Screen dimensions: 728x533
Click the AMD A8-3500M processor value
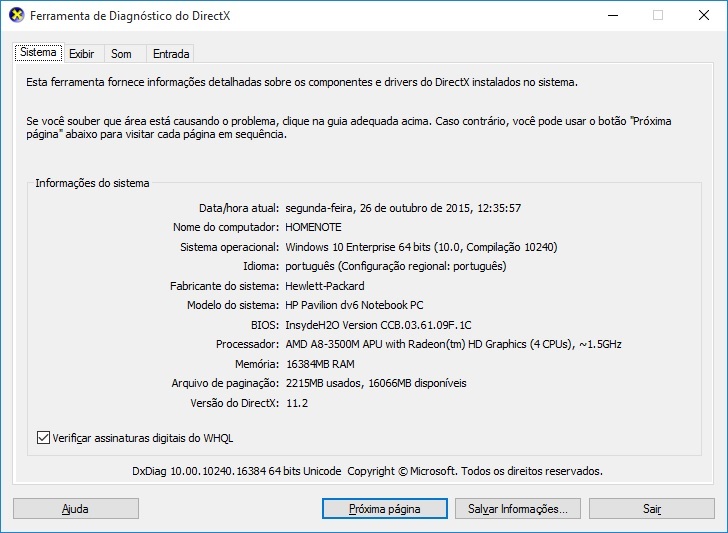[x=453, y=344]
